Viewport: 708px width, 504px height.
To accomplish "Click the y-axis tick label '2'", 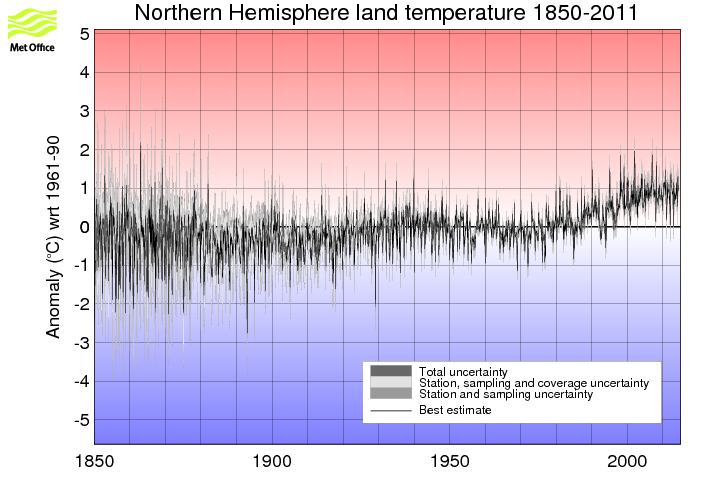I will (84, 150).
